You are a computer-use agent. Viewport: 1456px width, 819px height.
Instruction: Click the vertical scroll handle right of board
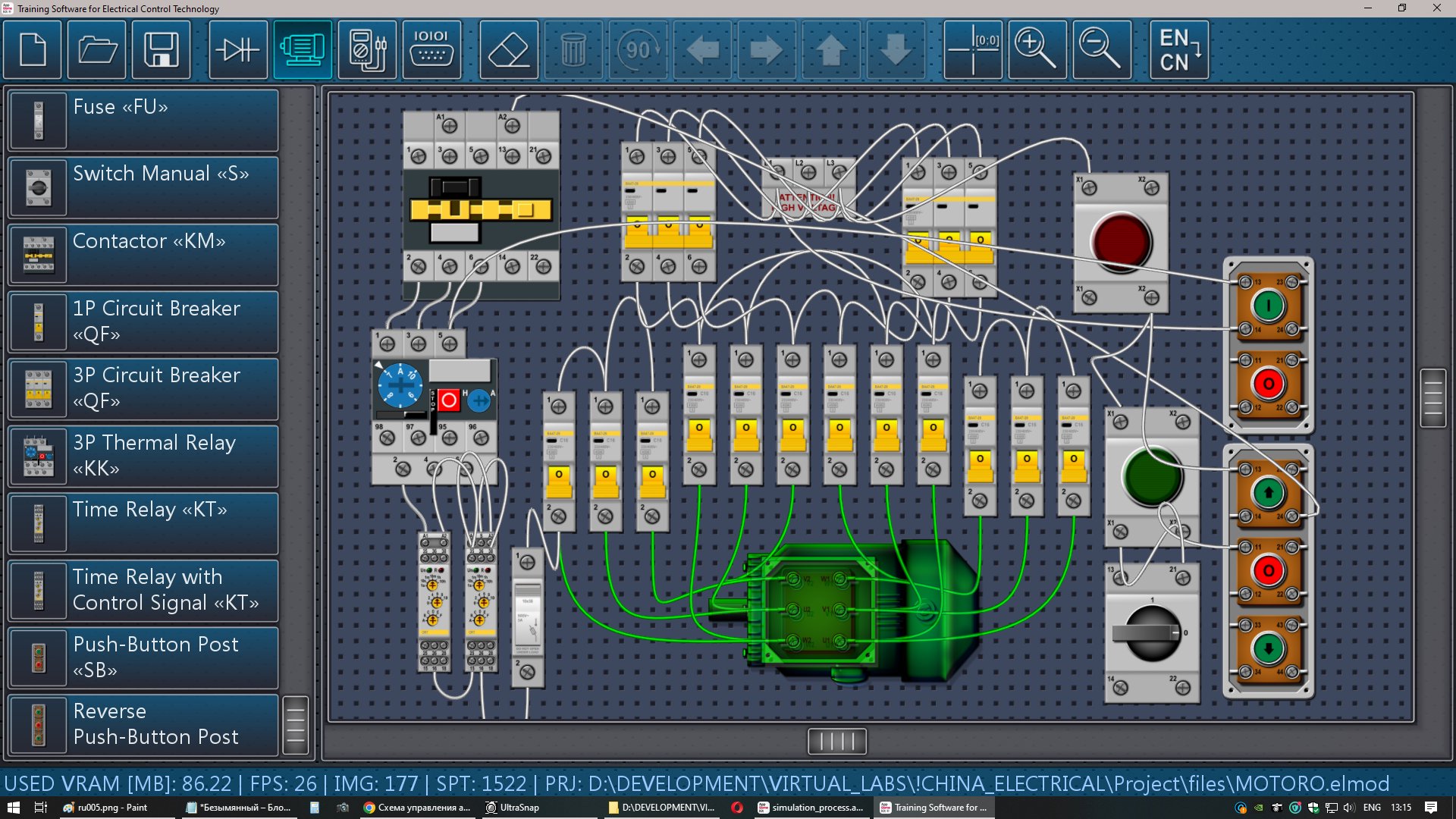(x=1432, y=398)
